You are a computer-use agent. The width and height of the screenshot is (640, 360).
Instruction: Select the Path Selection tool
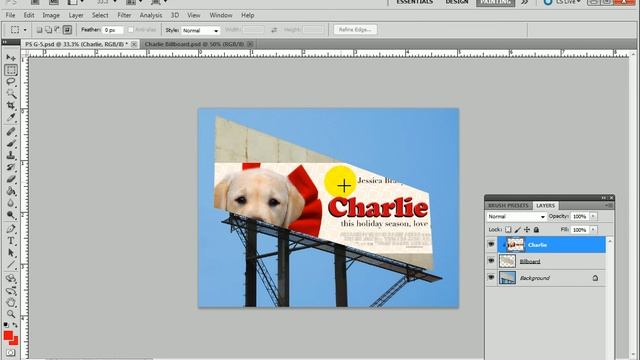11,253
